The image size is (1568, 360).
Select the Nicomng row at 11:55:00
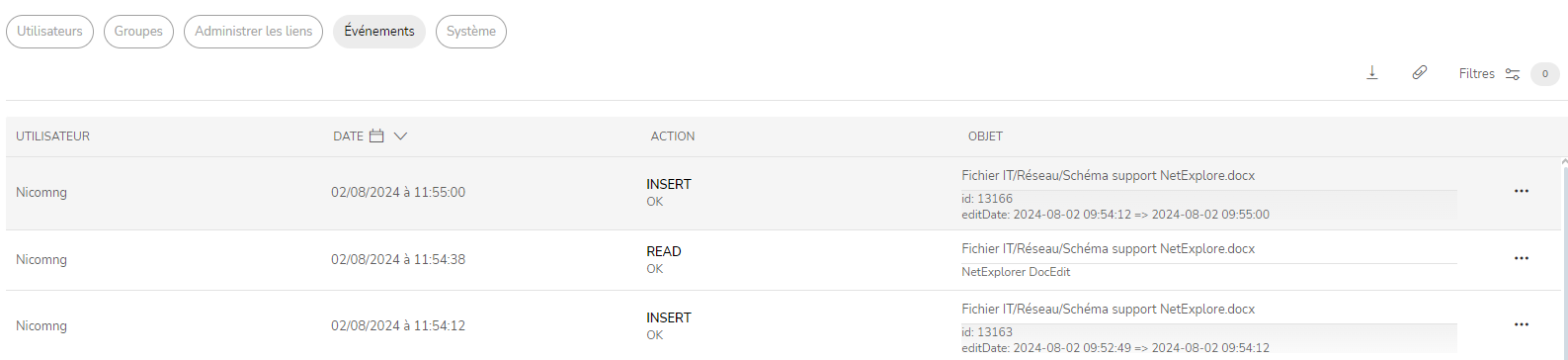(x=784, y=193)
